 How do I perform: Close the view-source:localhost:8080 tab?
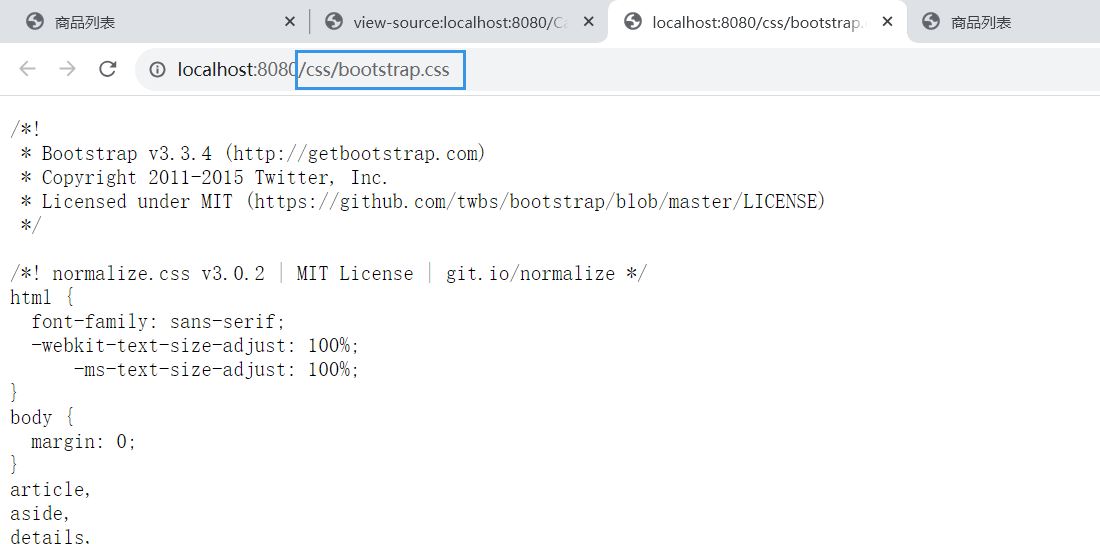(x=589, y=22)
